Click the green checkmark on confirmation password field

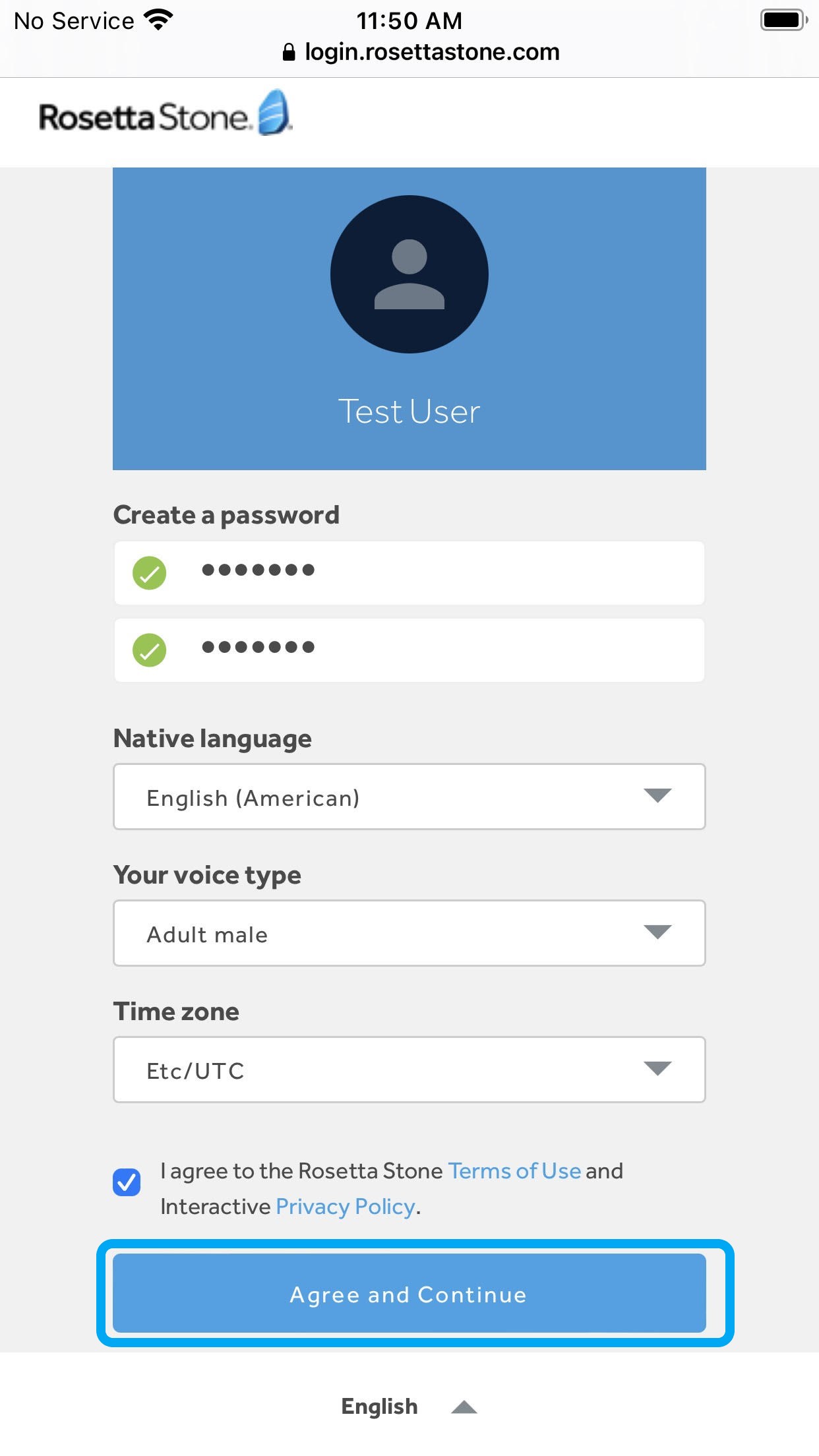[150, 649]
